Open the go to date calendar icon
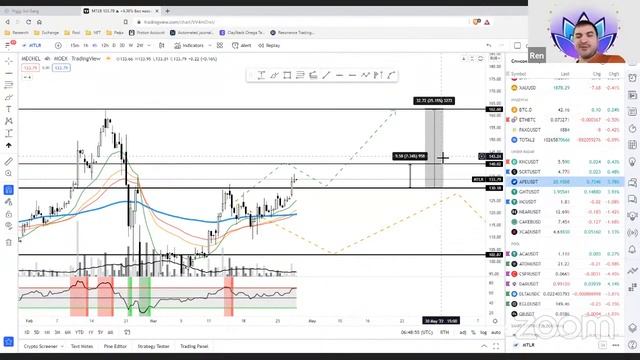This screenshot has height=360, width=640. pos(127,332)
